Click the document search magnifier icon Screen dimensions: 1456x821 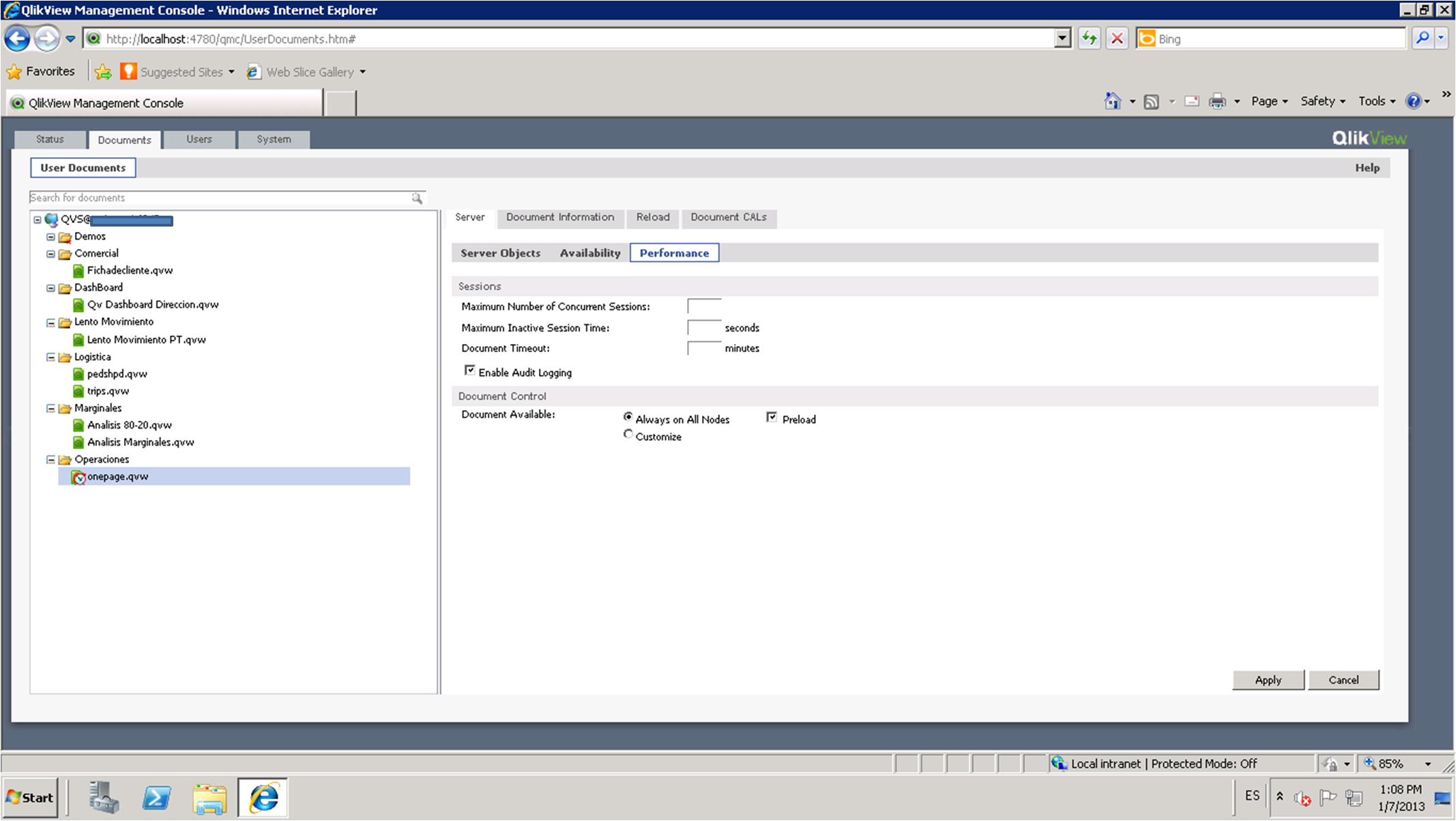click(x=417, y=198)
